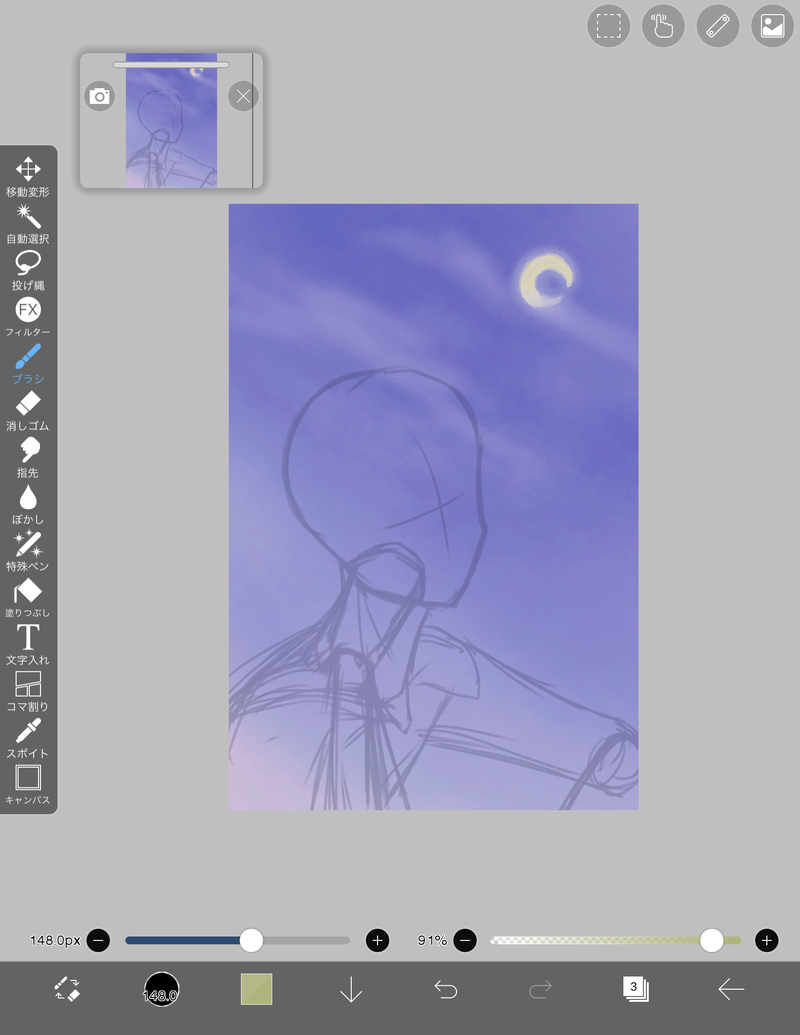Select the Transform (移動変形) tool

[x=28, y=177]
